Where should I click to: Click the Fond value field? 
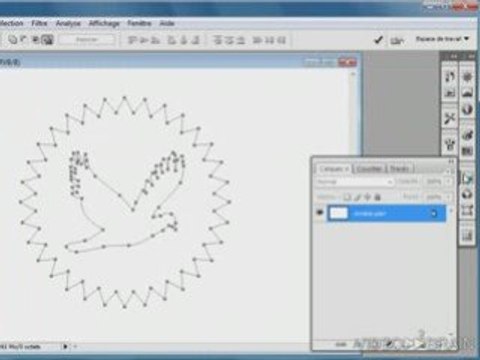pyautogui.click(x=434, y=197)
